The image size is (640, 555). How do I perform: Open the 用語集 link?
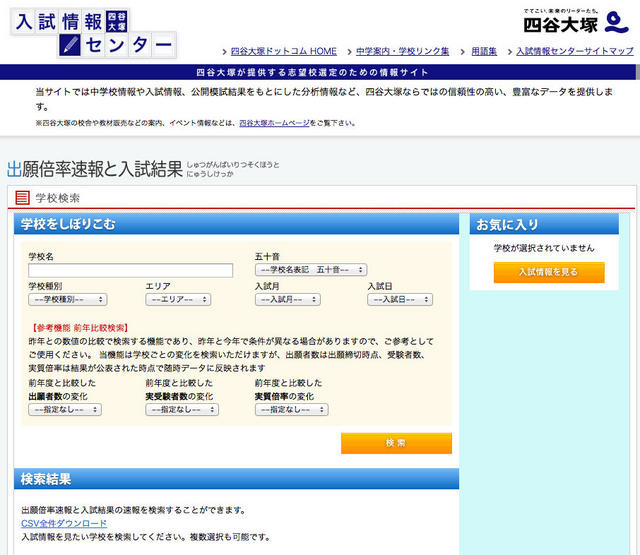click(x=484, y=51)
